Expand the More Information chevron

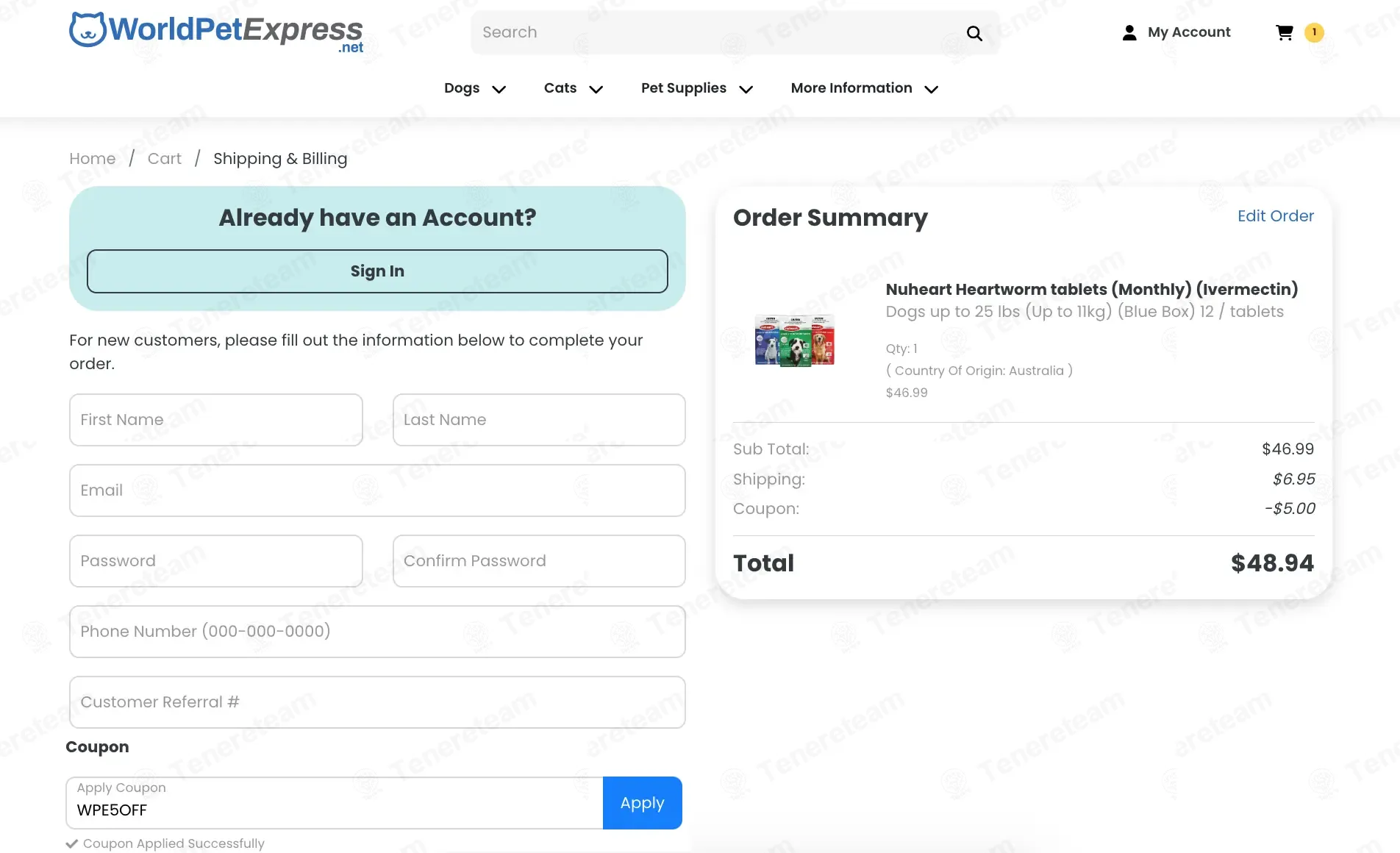931,89
